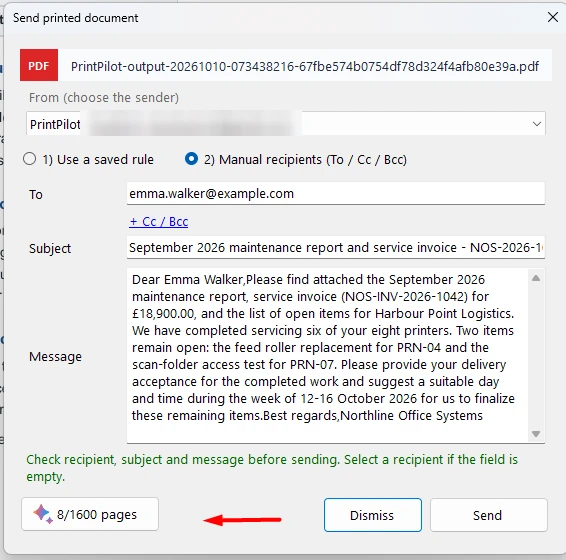Click the 'Message' field label
This screenshot has width=566, height=560.
(55, 357)
